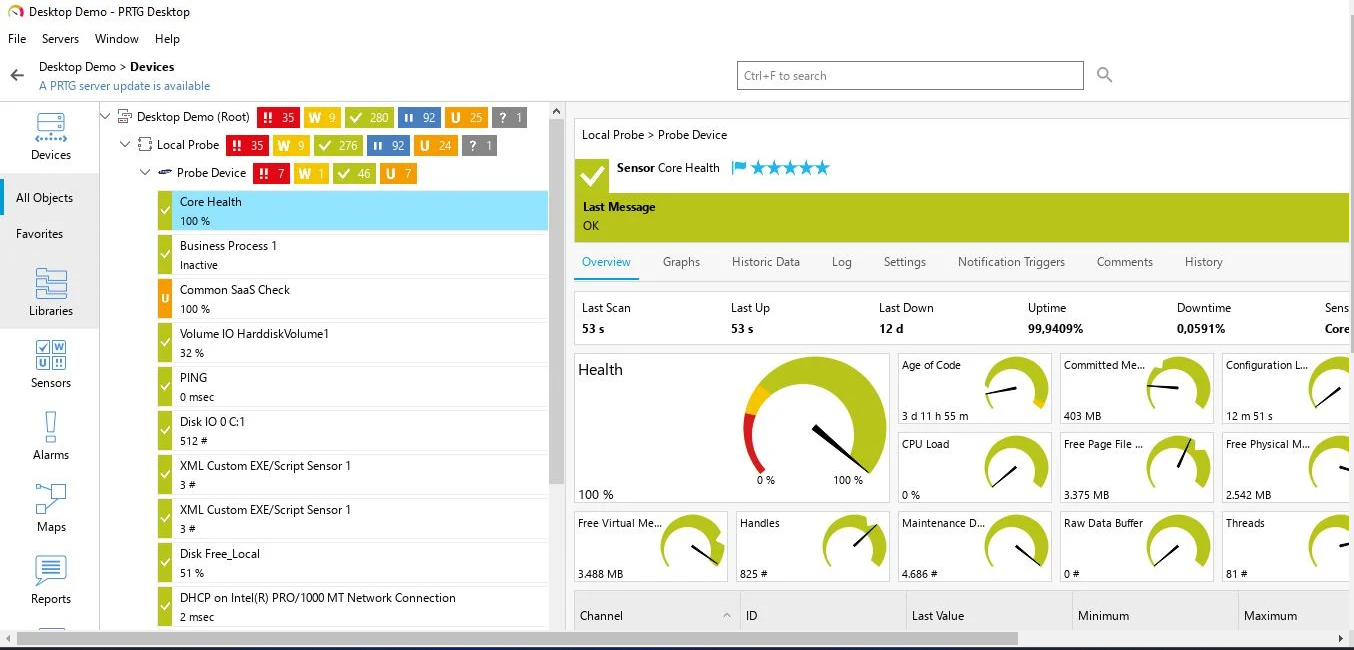
Task: Select the Overview tab
Action: pos(606,262)
